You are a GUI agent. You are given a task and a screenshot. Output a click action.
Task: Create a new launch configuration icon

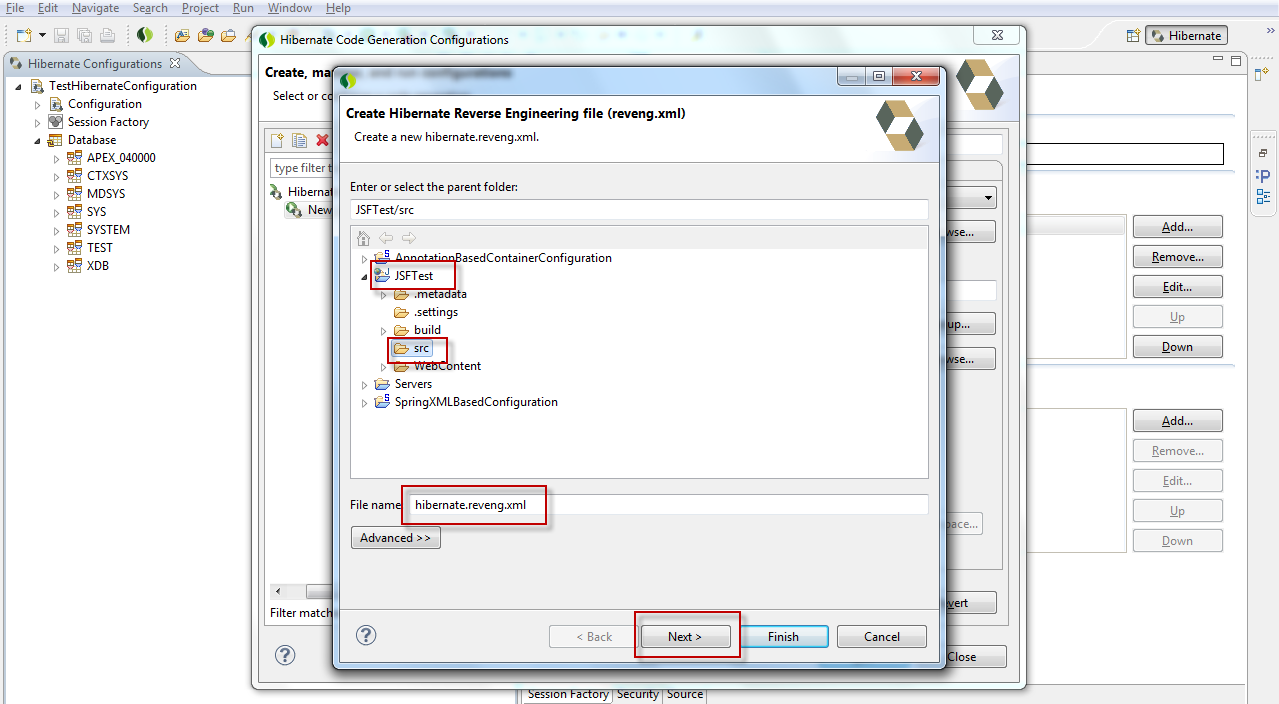point(276,140)
